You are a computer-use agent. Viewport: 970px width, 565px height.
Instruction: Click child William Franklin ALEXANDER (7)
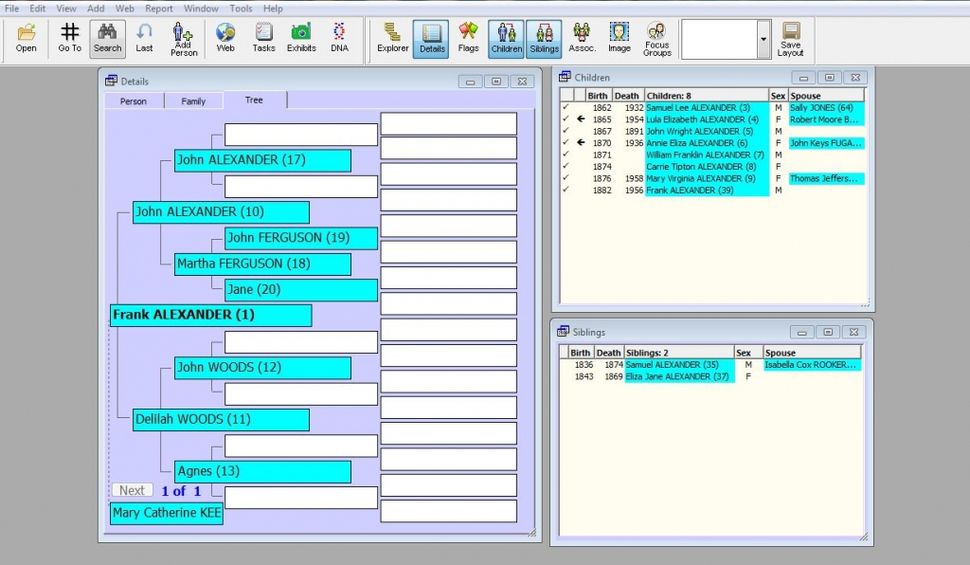coord(705,155)
